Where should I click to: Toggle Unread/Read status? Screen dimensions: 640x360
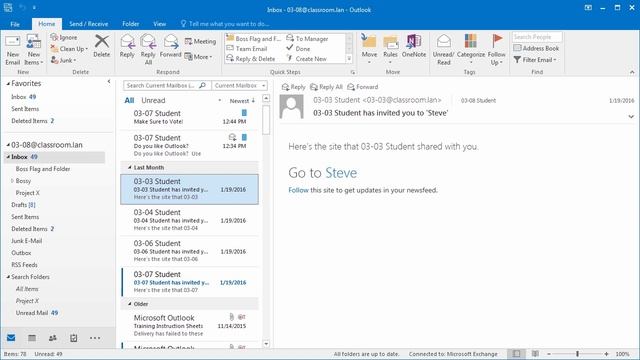pyautogui.click(x=443, y=49)
